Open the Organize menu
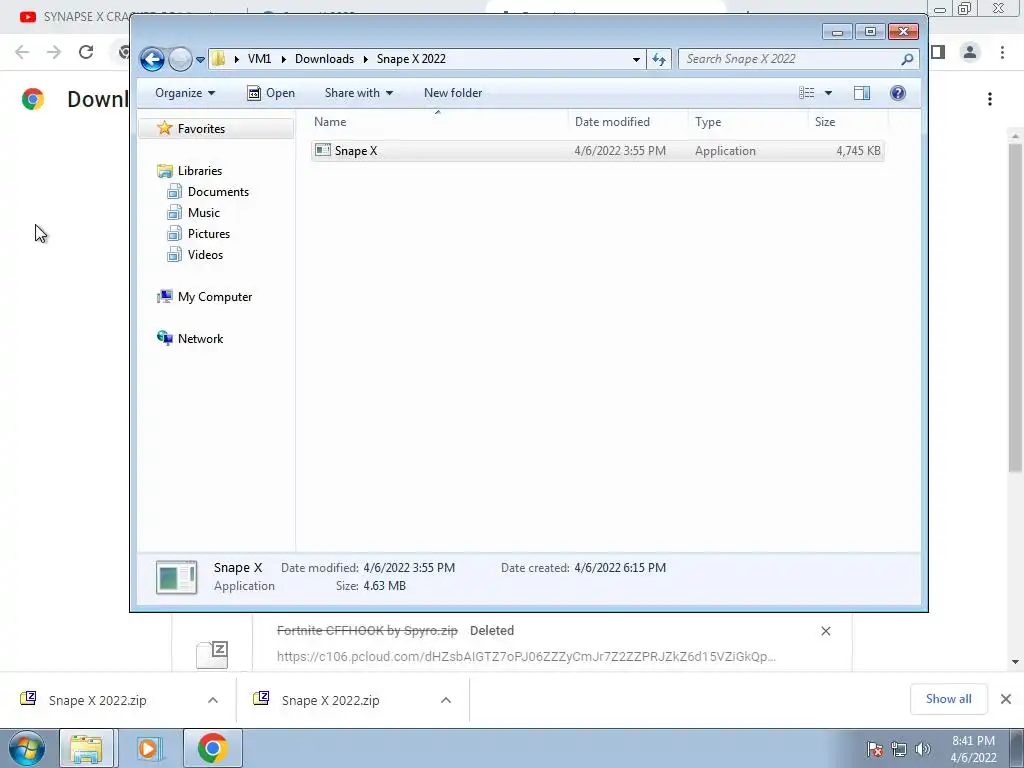This screenshot has height=768, width=1024. click(x=185, y=93)
